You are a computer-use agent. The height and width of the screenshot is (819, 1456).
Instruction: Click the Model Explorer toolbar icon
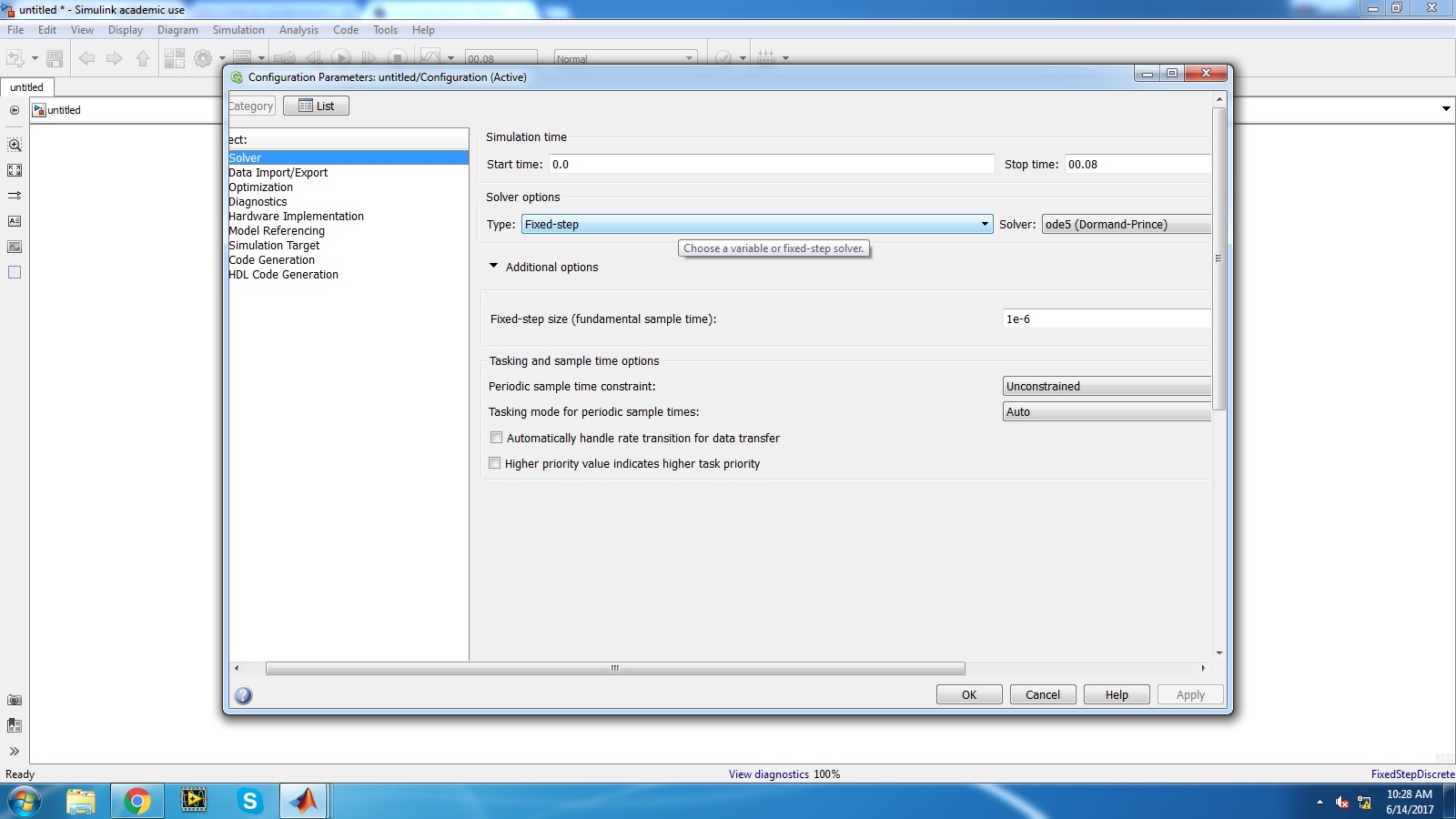click(x=242, y=58)
